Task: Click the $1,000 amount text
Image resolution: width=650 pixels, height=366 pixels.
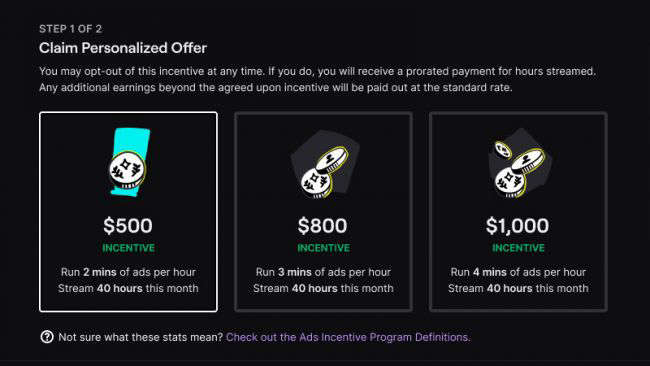Action: [x=517, y=226]
